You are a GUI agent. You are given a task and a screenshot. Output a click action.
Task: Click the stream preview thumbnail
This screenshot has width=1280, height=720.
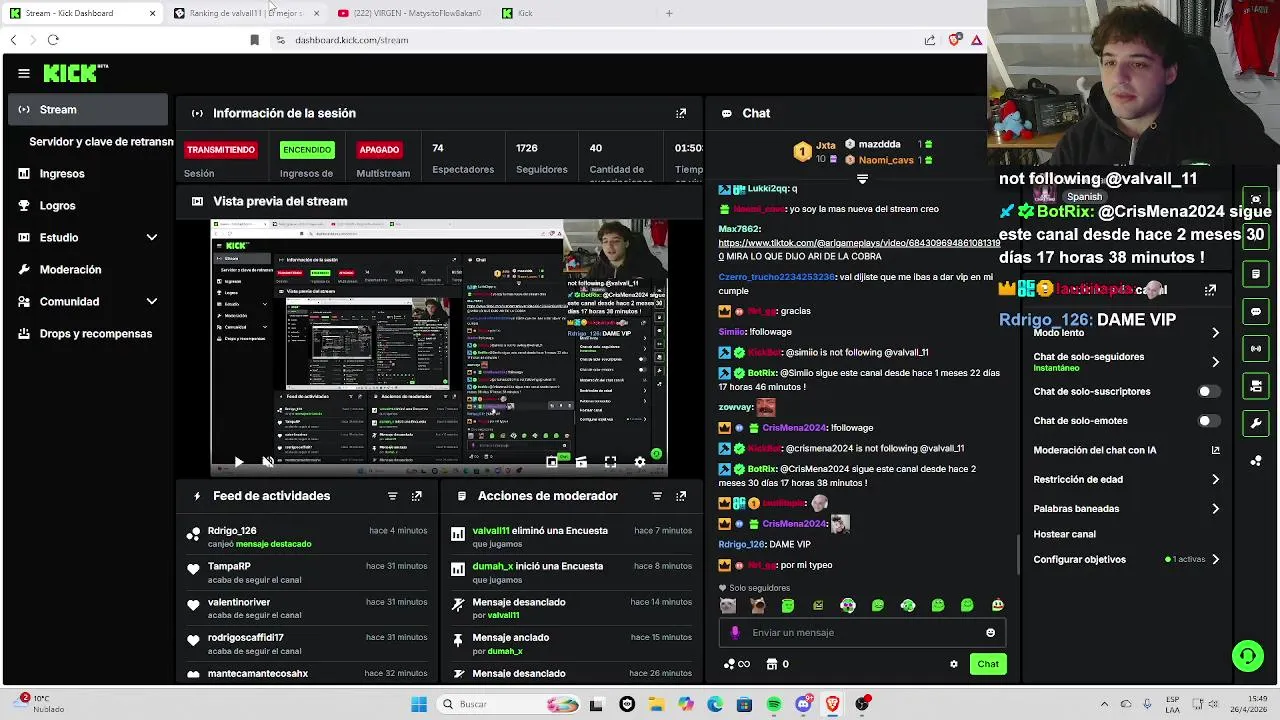(439, 348)
